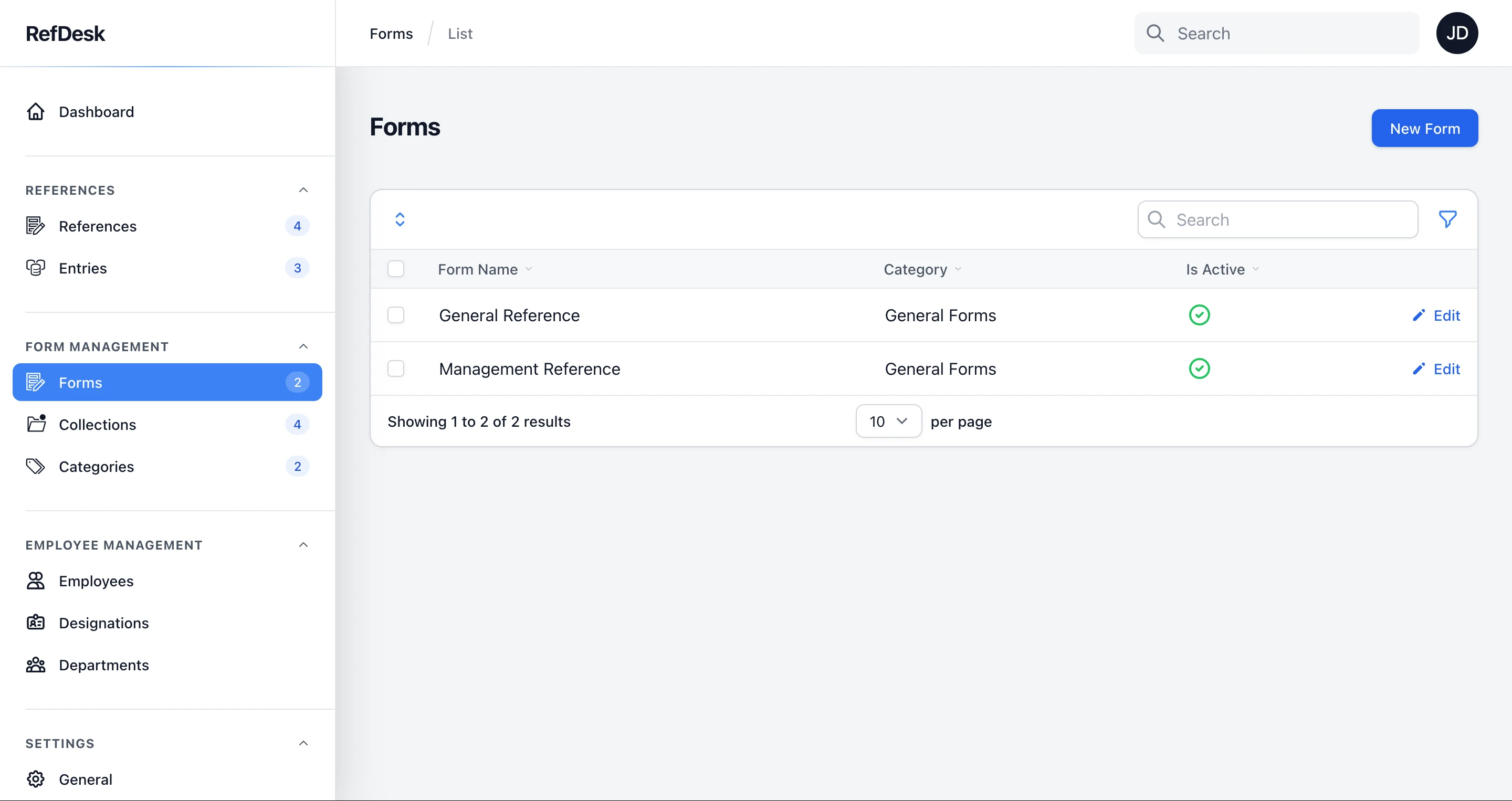Click General Forms category of Management Reference
1512x801 pixels.
point(940,369)
